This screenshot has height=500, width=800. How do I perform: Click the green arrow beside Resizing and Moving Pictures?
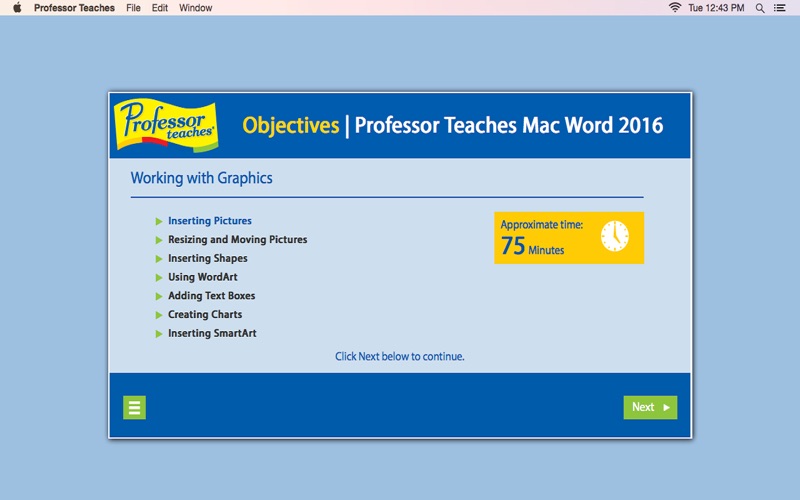(159, 240)
